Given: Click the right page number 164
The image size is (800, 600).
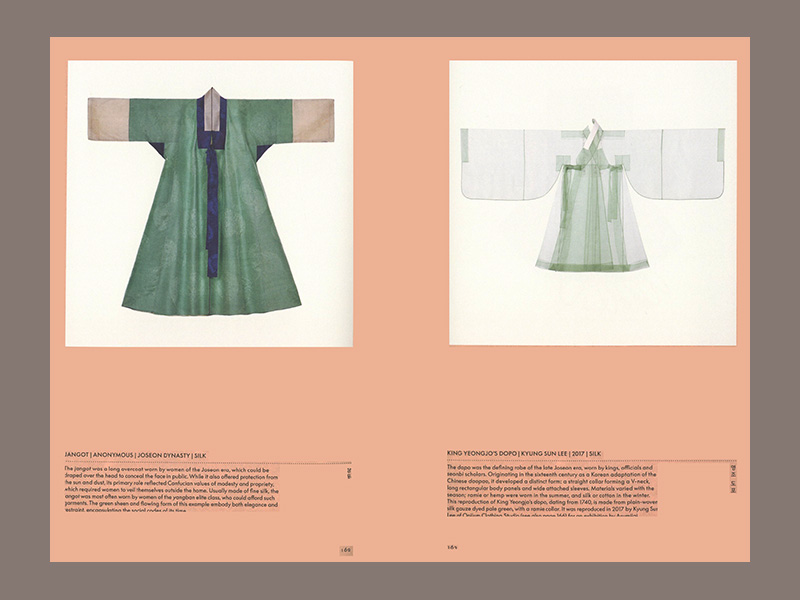Looking at the screenshot, I should point(451,547).
